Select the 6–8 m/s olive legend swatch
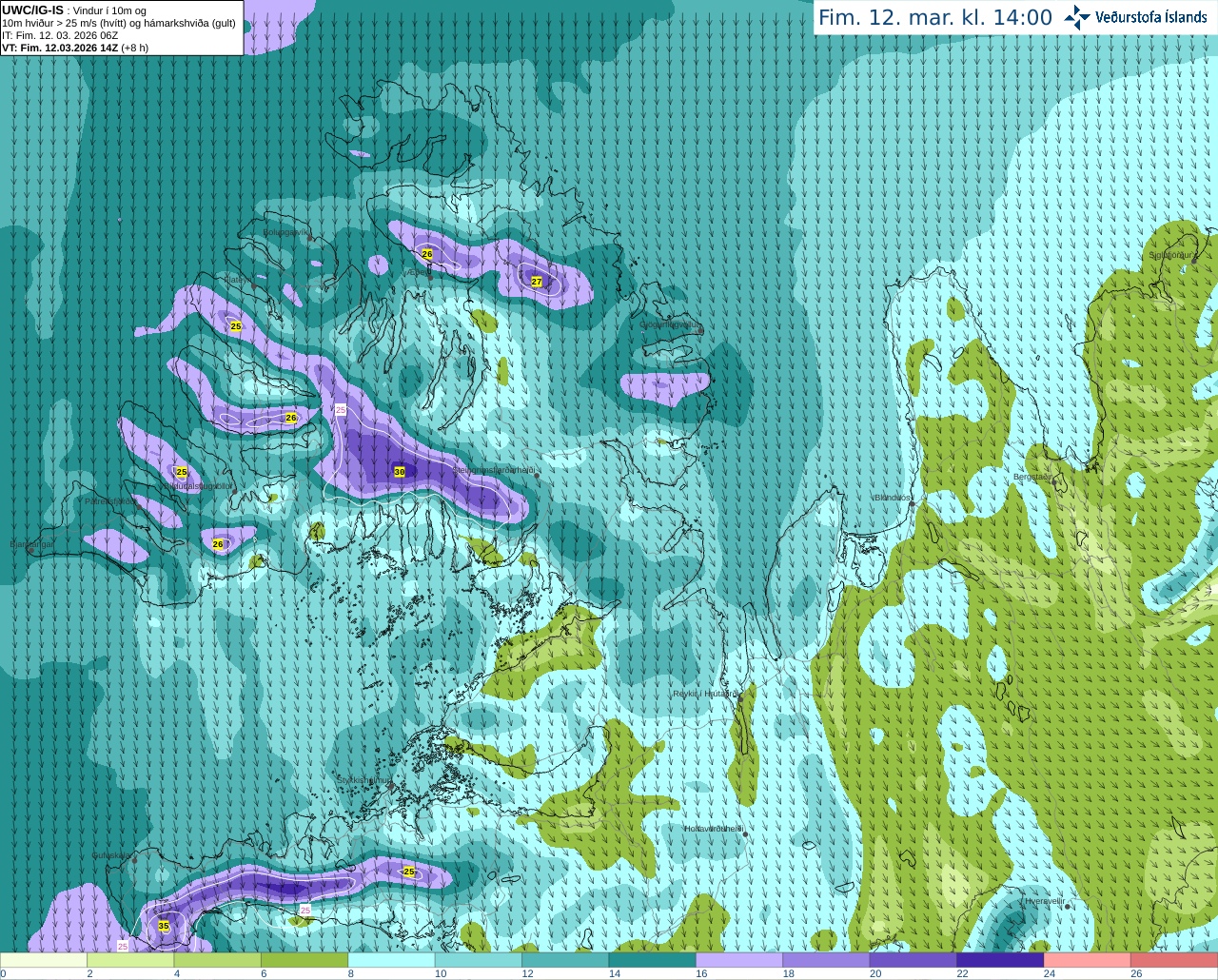The image size is (1218, 980). pos(304,960)
